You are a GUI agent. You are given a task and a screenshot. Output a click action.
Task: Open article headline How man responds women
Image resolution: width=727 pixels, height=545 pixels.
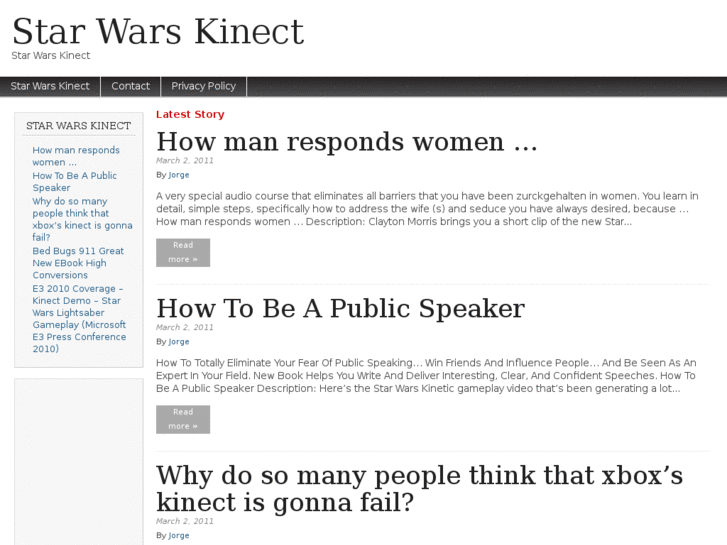click(346, 141)
